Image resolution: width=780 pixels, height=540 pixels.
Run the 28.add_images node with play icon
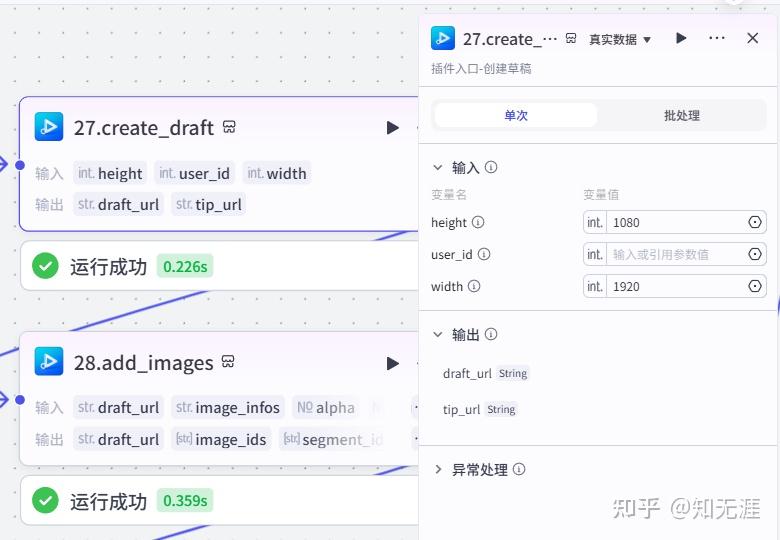(392, 363)
